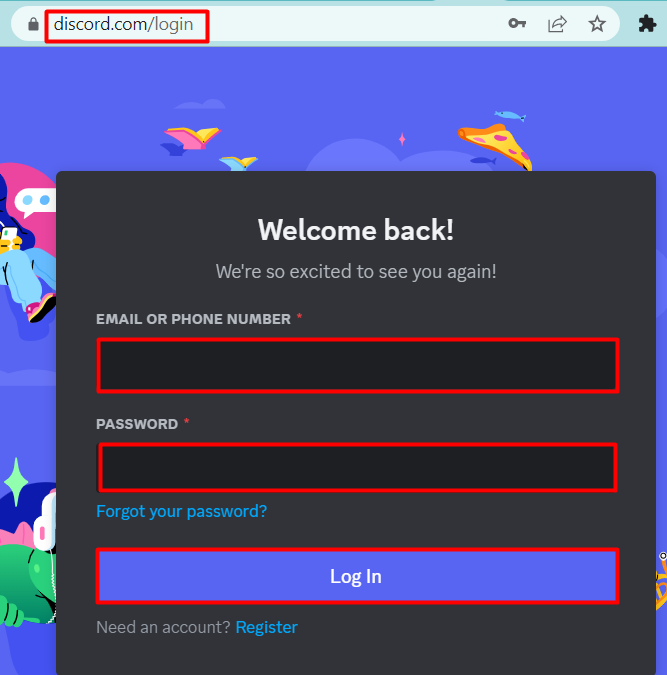Click the blue fish above the pizza
Viewport: 667px width, 675px height.
point(510,115)
